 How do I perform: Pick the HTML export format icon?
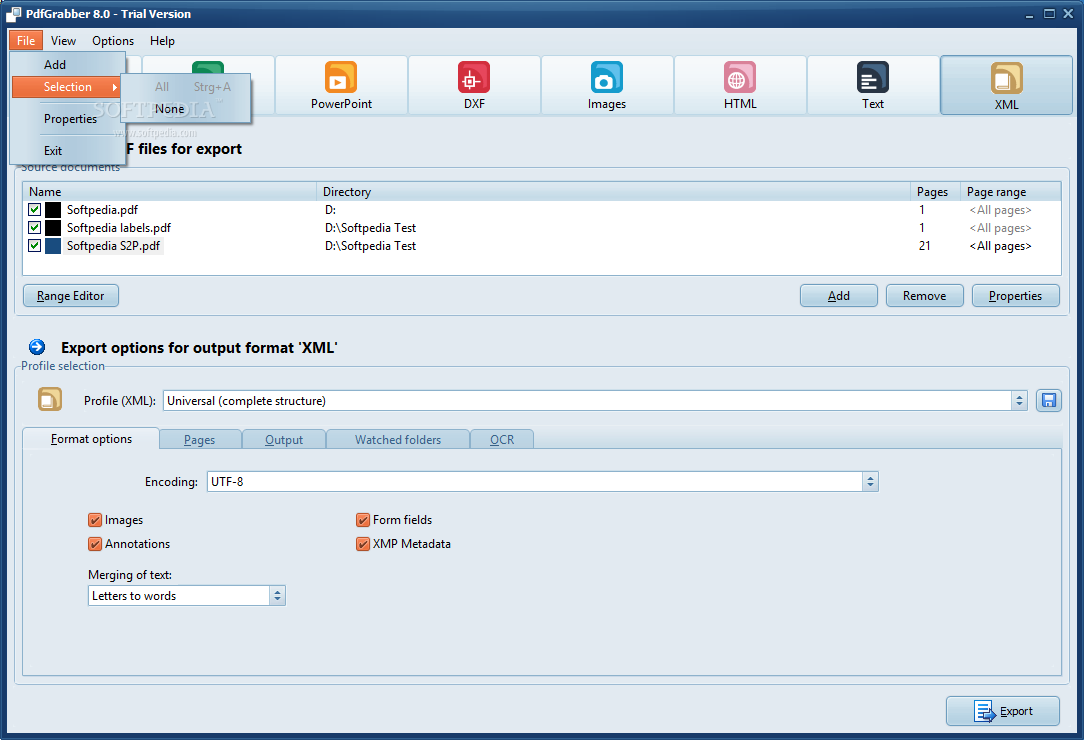coord(740,77)
